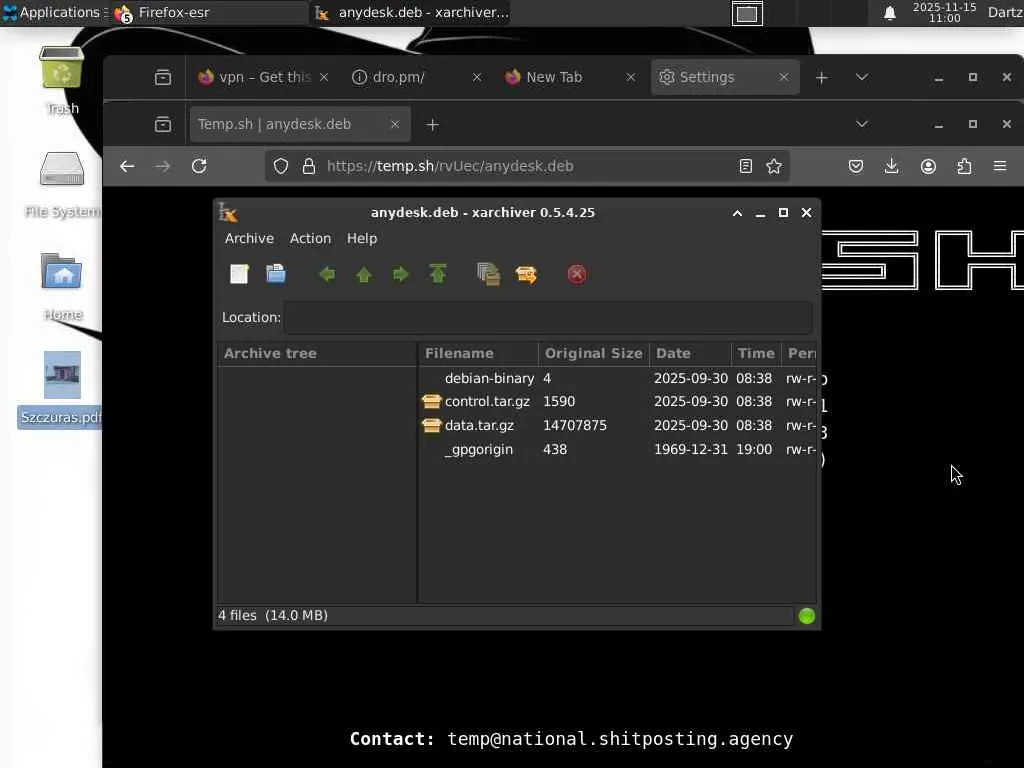Click the 14707875 size cell
Viewport: 1024px width, 768px height.
tap(575, 425)
